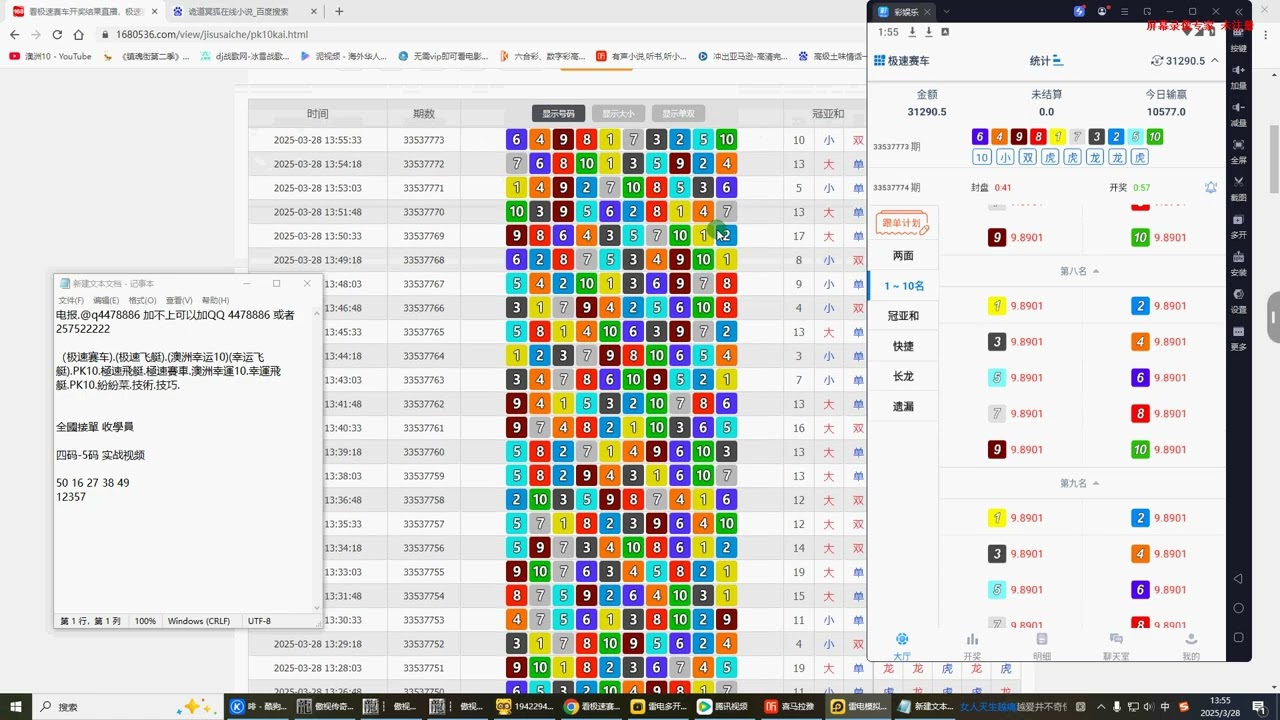The height and width of the screenshot is (720, 1280).
Task: Select the 两面 bet category tab
Action: pyautogui.click(x=903, y=256)
